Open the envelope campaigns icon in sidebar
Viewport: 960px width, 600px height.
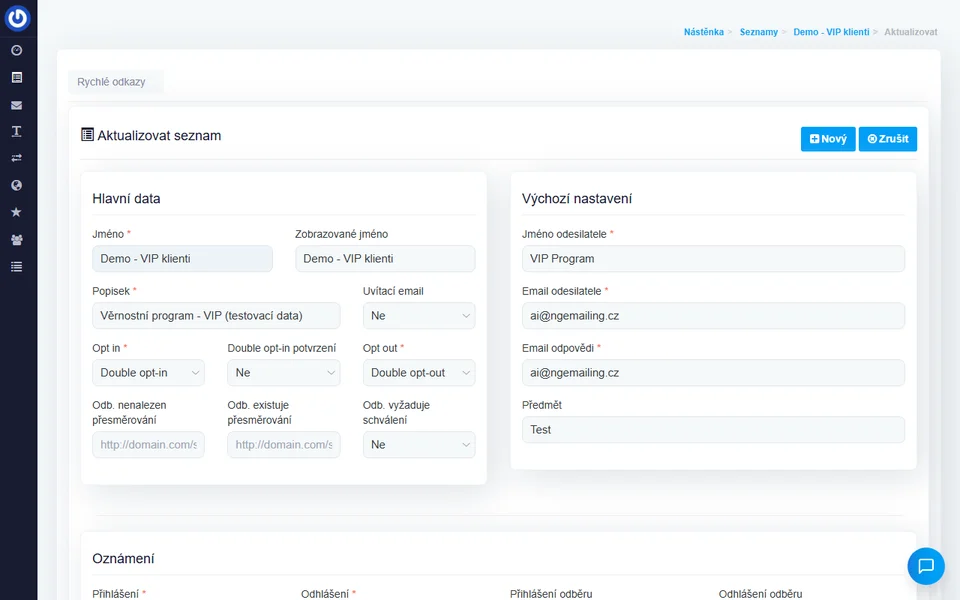tap(16, 105)
